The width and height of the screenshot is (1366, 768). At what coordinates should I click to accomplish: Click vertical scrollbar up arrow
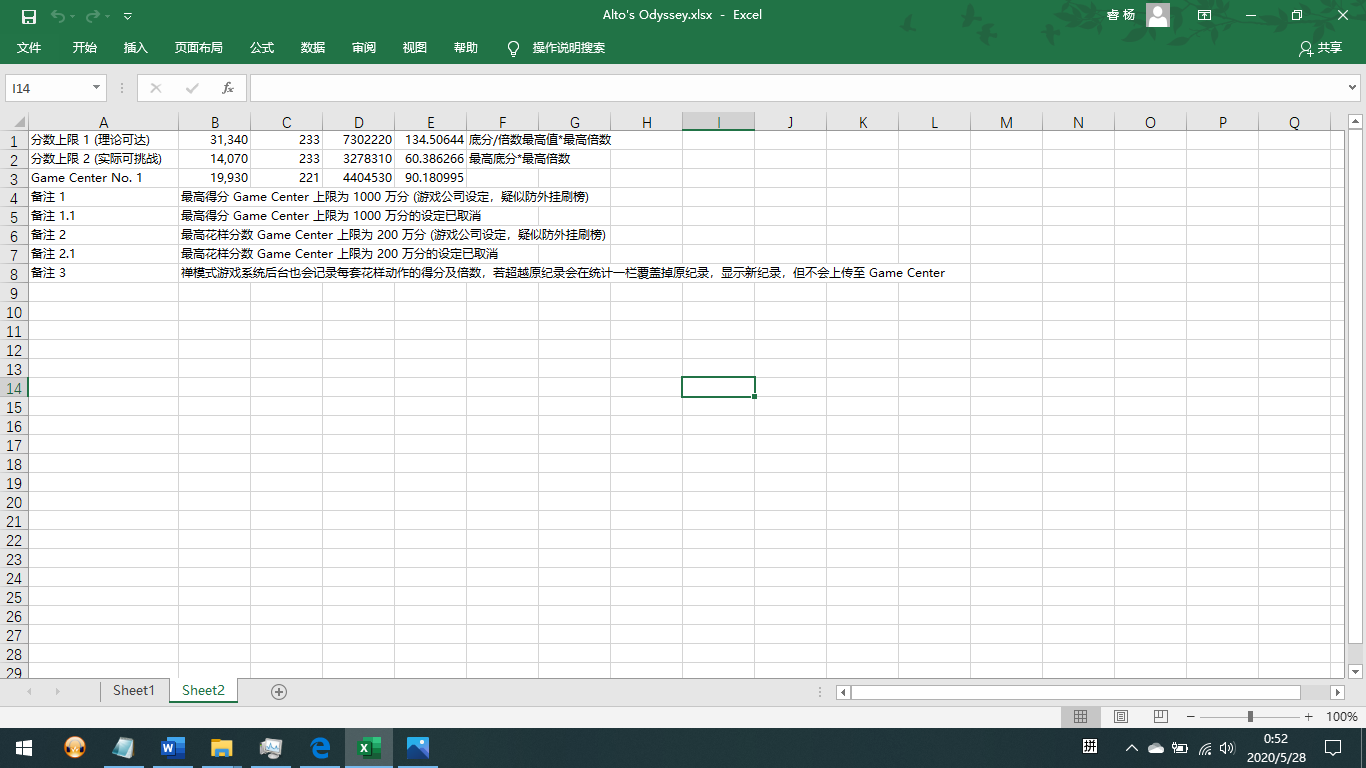(x=1356, y=122)
